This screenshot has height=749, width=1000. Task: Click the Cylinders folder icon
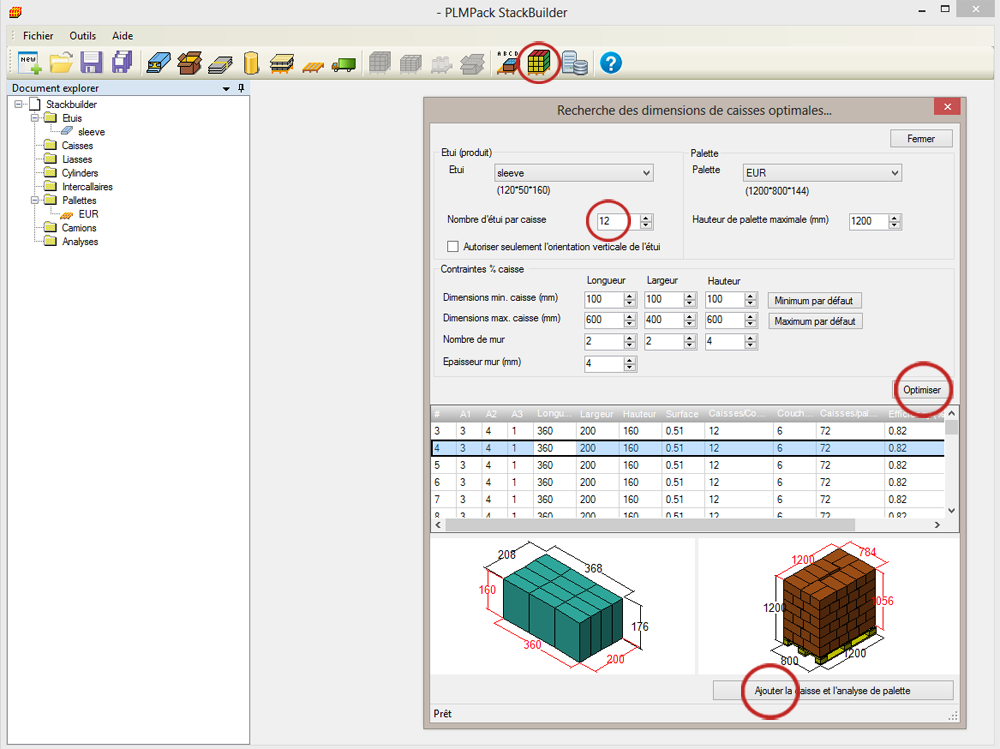pos(50,173)
